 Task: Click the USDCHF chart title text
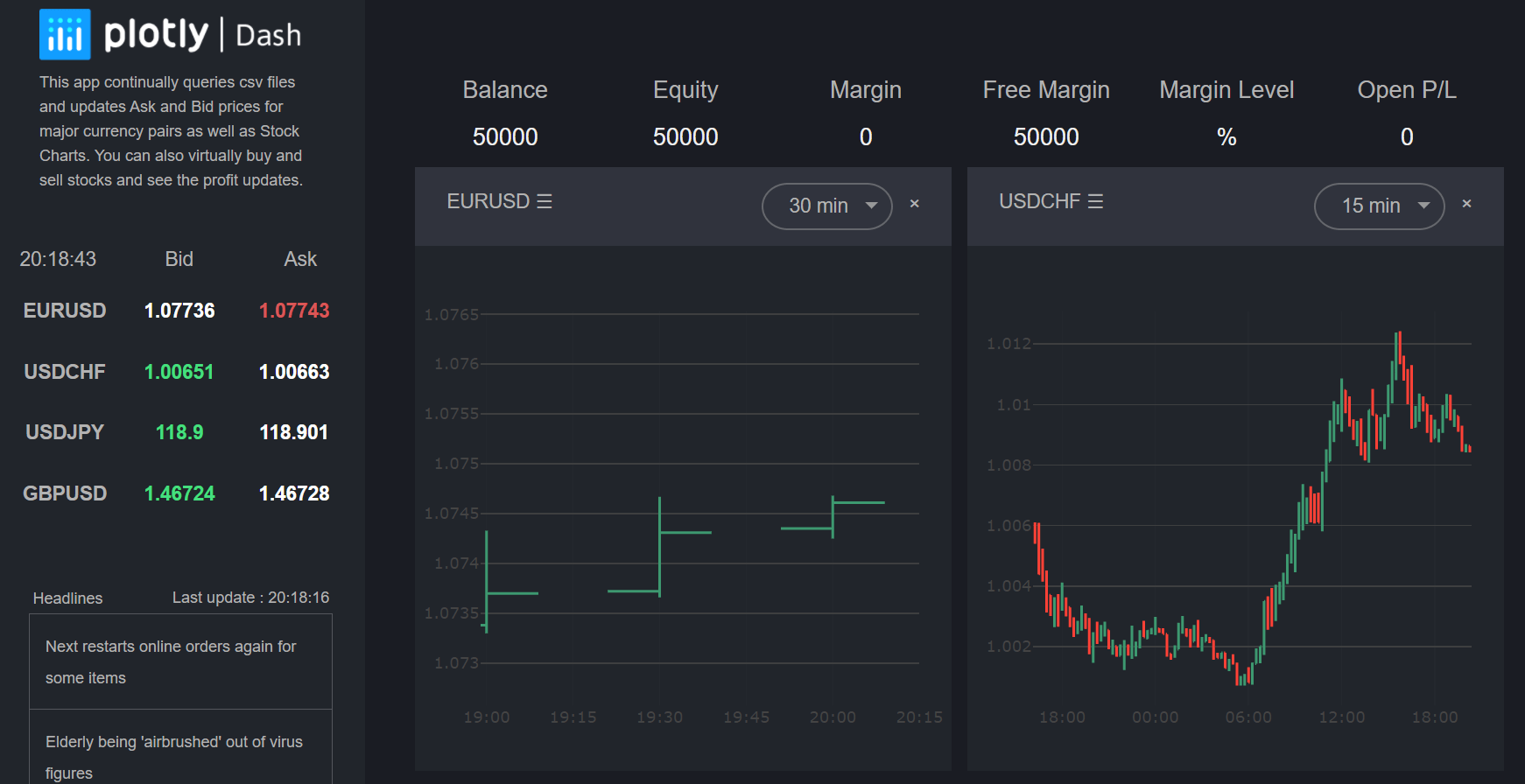tap(1040, 201)
